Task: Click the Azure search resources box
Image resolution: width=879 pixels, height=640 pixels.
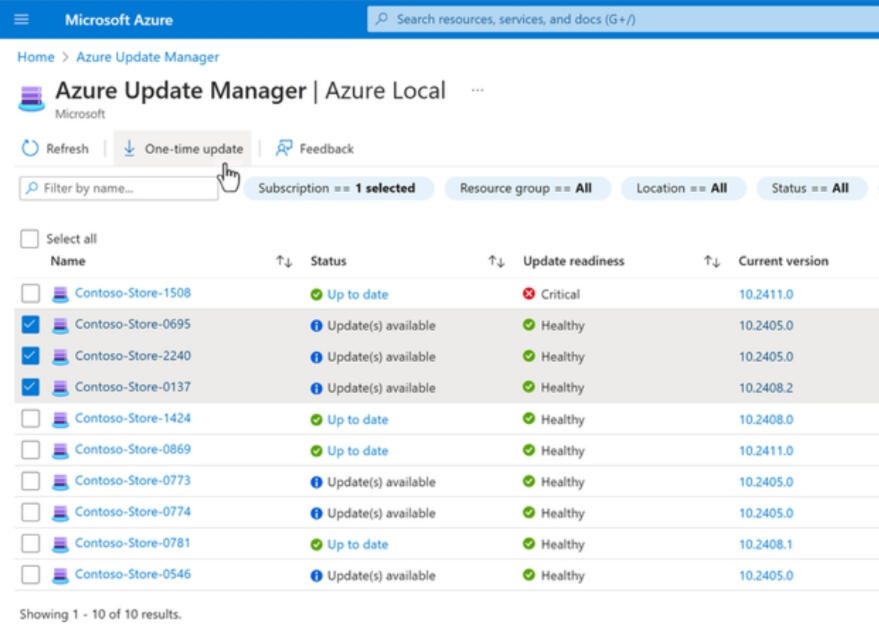Action: click(620, 19)
